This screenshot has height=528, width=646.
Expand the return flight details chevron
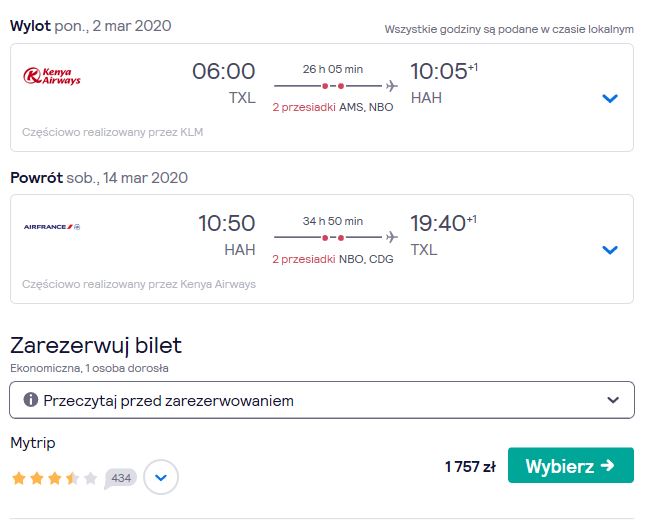(610, 250)
